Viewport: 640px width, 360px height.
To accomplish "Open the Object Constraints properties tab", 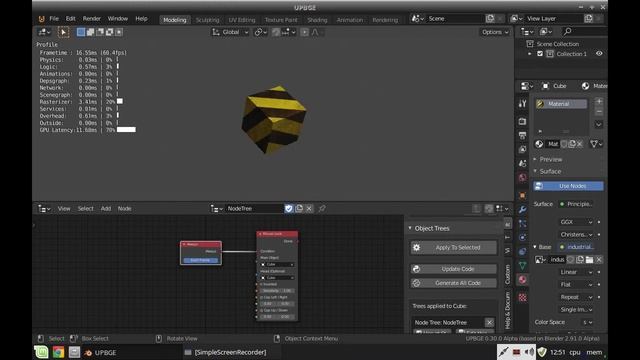I will click(x=522, y=251).
